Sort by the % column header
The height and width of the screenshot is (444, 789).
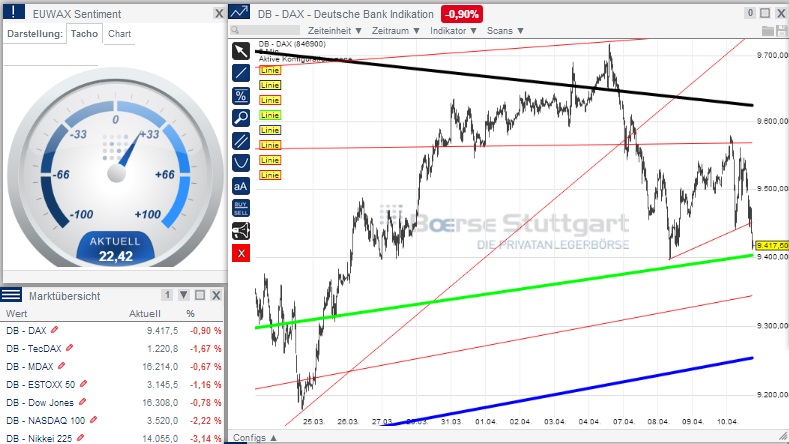point(190,314)
